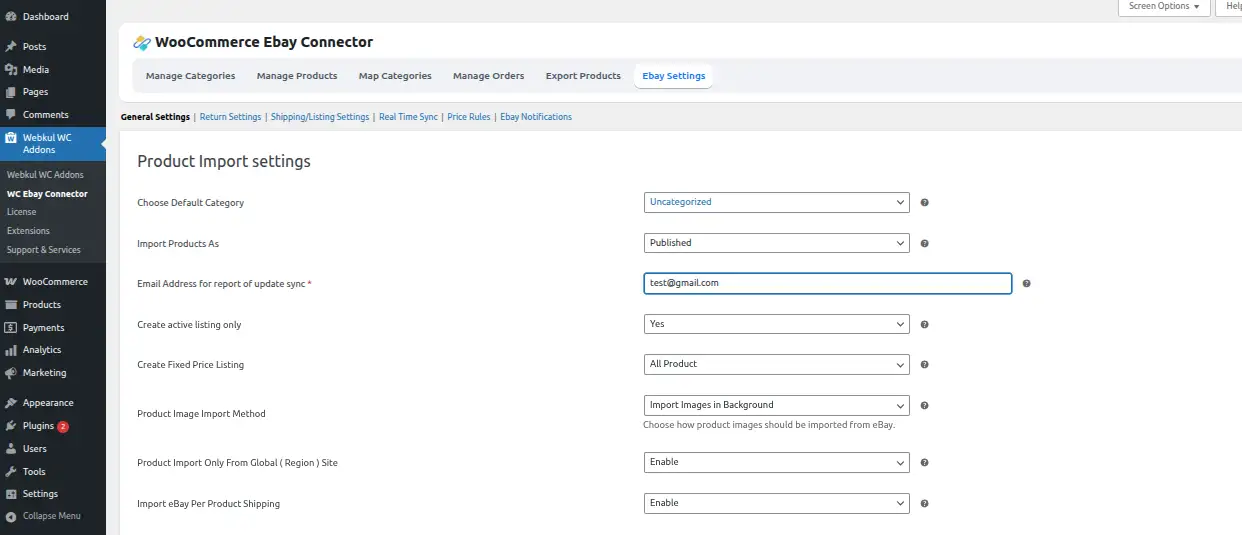Open the Export Products tab
1242x535 pixels.
583,76
